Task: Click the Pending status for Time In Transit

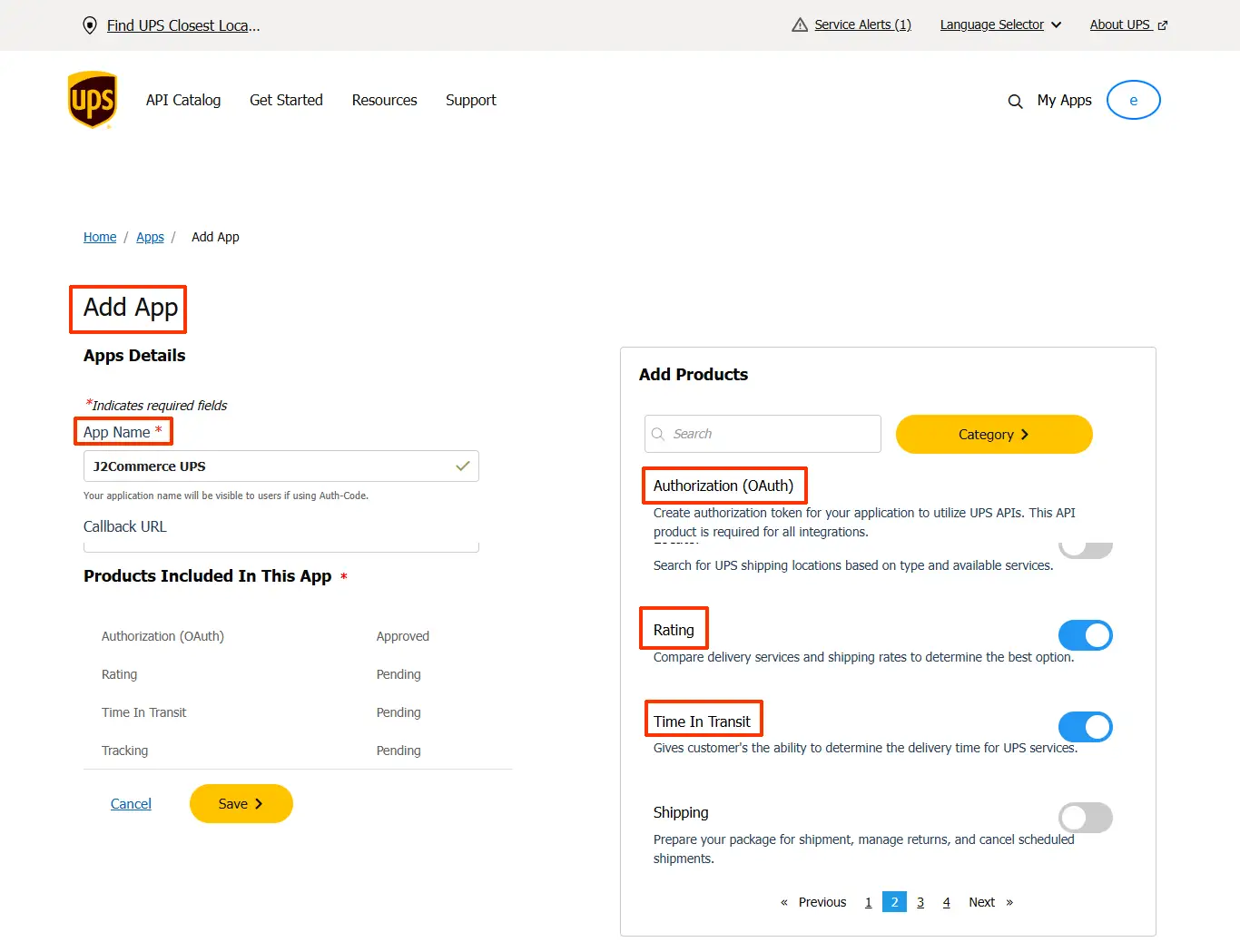Action: click(x=399, y=712)
